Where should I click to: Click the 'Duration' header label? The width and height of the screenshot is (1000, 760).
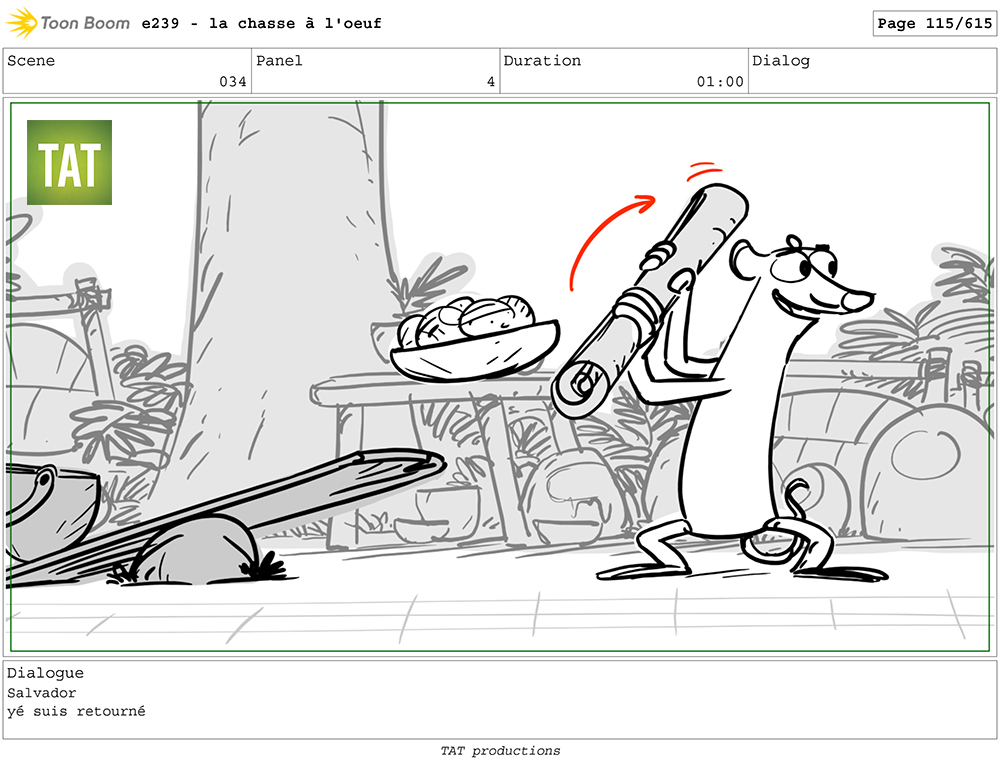click(543, 61)
